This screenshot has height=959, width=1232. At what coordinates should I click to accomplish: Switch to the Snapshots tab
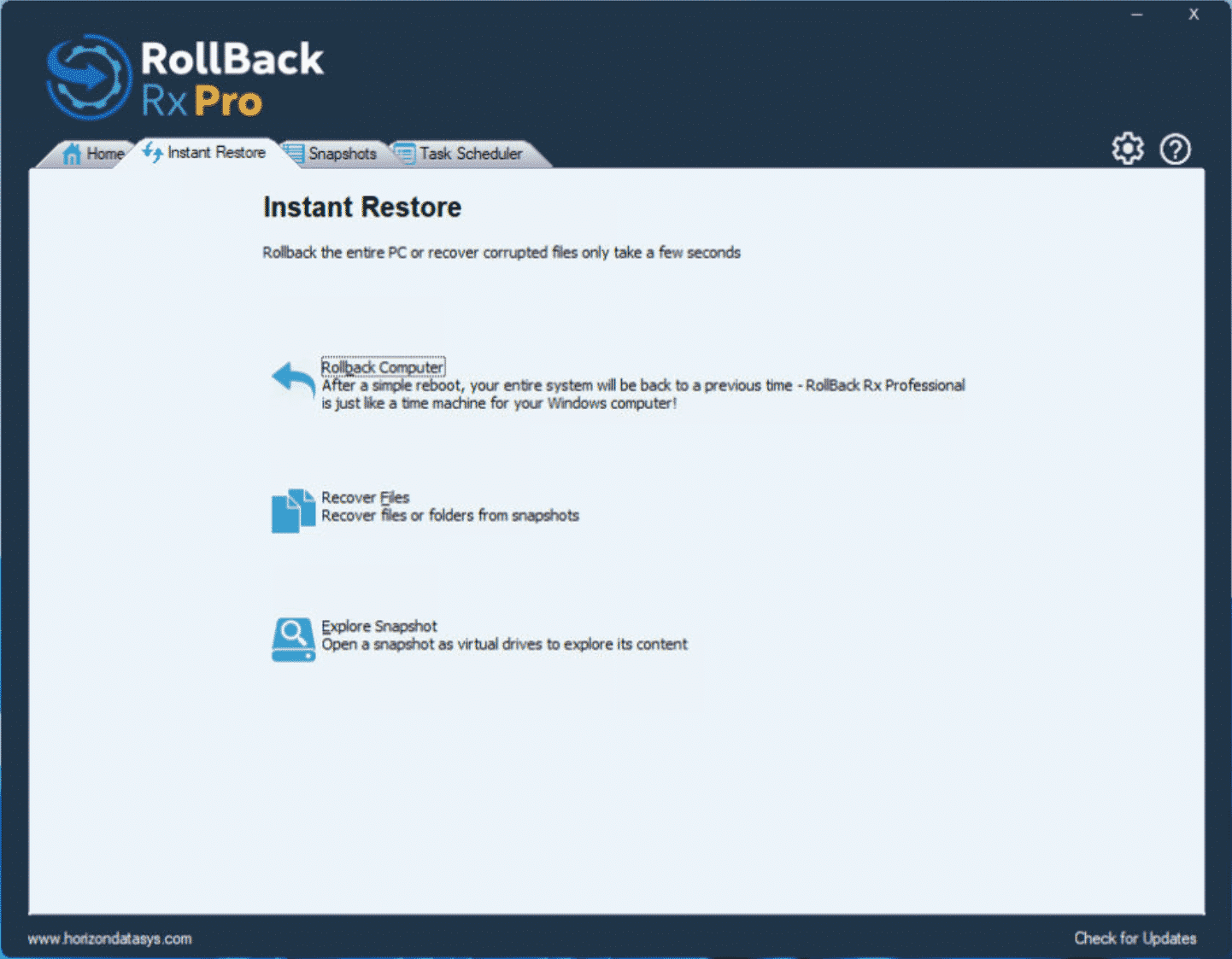(x=343, y=154)
